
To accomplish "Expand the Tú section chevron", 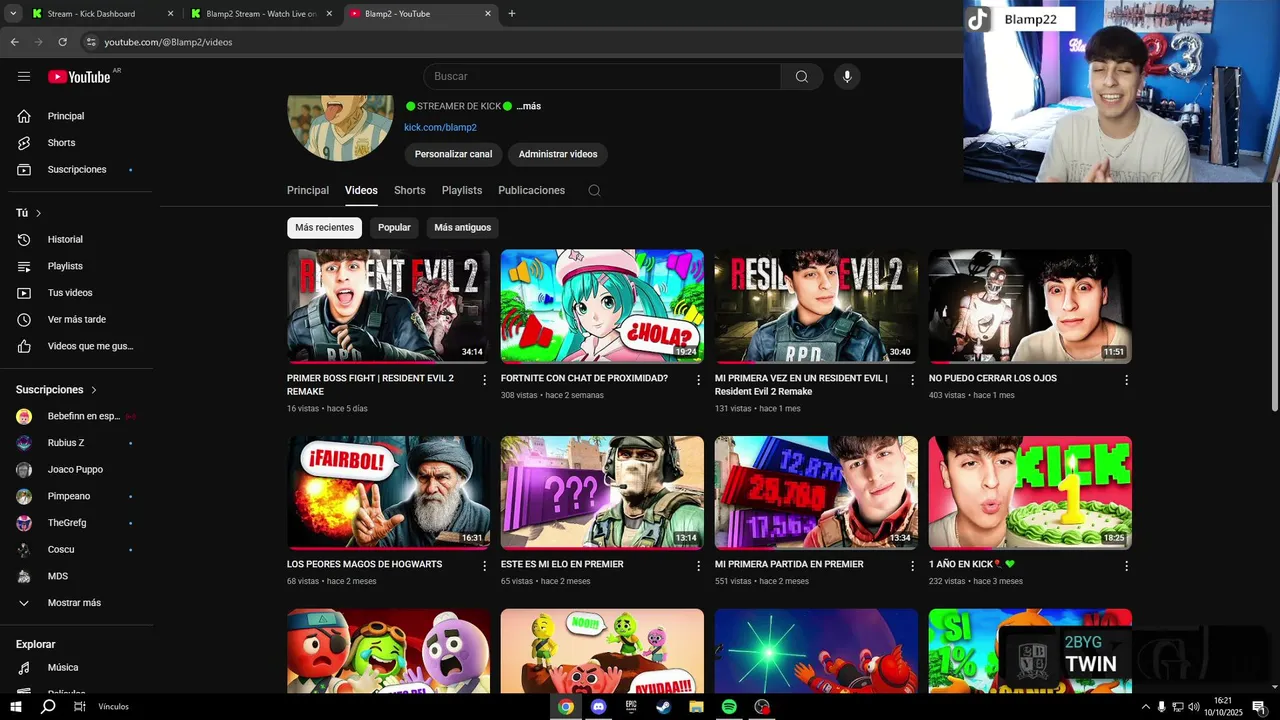I will pos(39,214).
